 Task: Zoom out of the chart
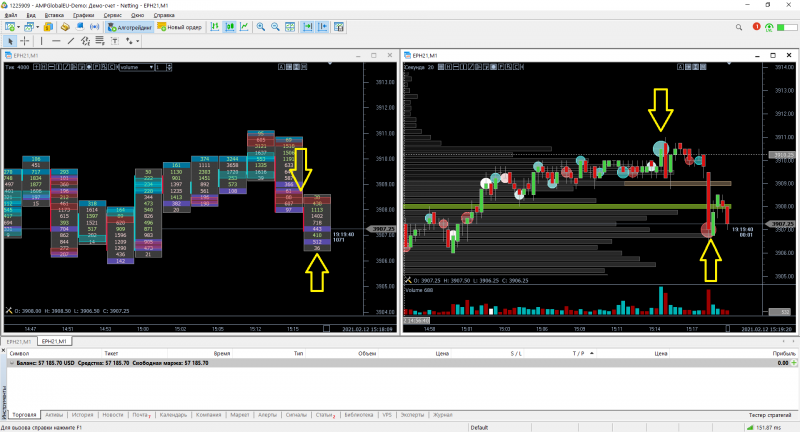coord(276,27)
